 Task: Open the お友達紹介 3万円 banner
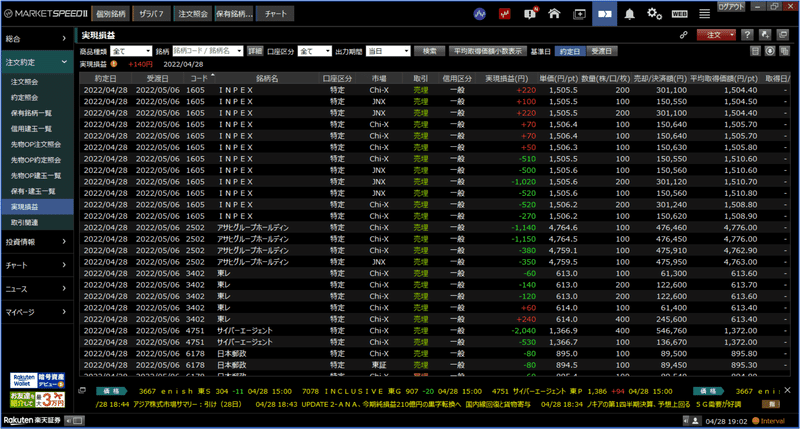pos(37,399)
